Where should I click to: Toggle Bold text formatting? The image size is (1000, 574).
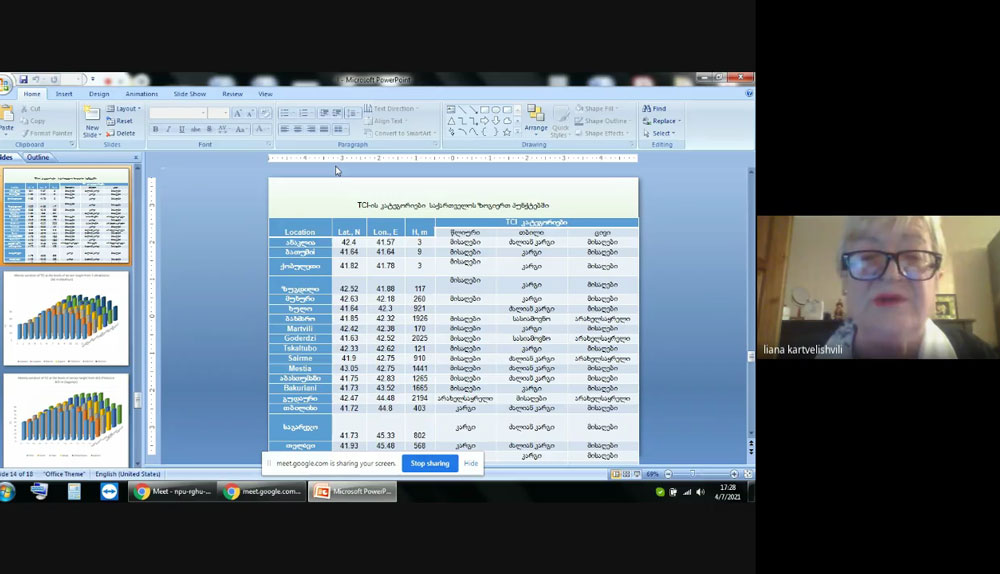coord(155,129)
